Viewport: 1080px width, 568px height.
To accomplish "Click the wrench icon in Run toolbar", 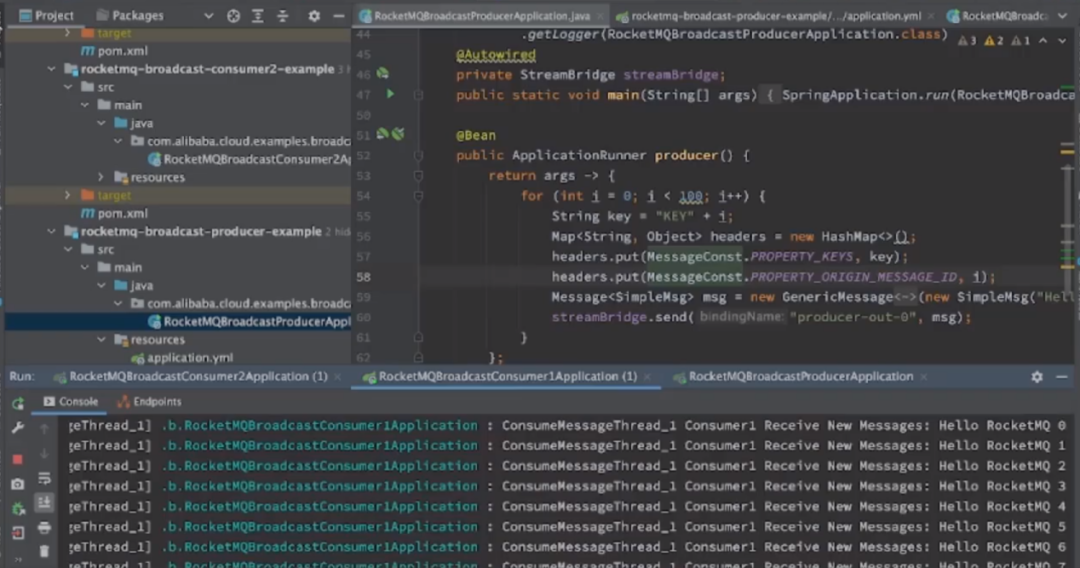I will [x=18, y=428].
